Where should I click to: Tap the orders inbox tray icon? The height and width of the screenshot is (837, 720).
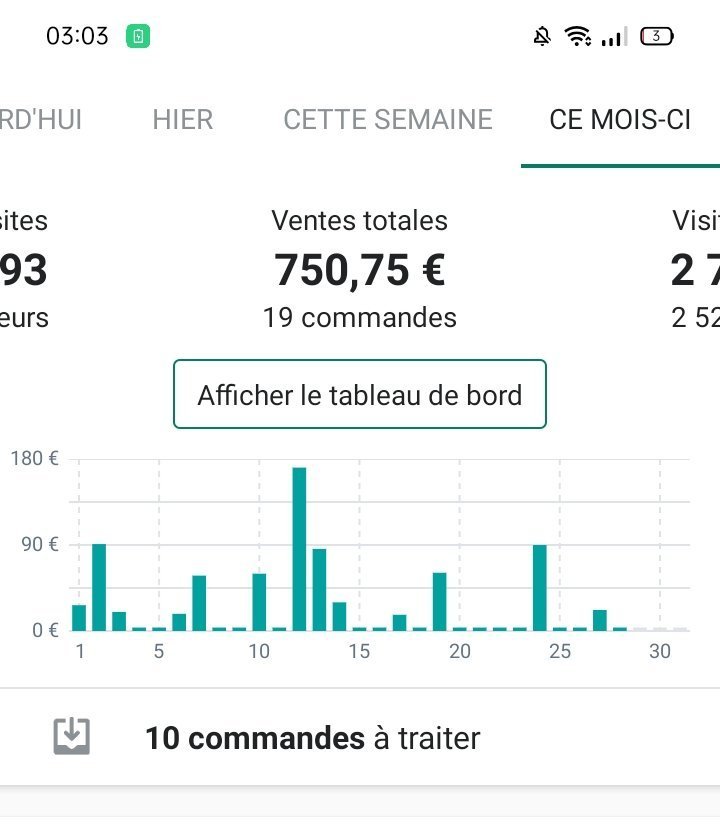pos(71,737)
